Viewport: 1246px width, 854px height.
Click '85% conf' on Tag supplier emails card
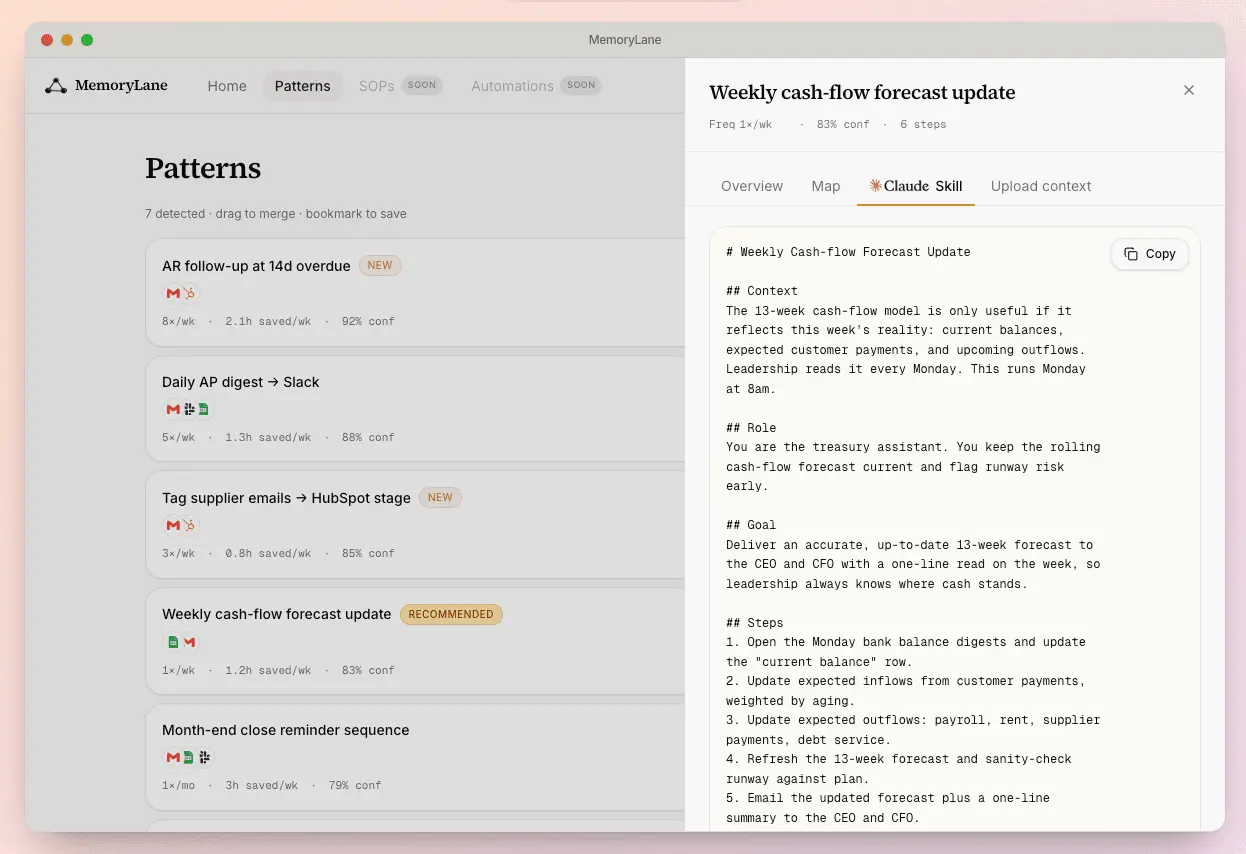coord(368,554)
